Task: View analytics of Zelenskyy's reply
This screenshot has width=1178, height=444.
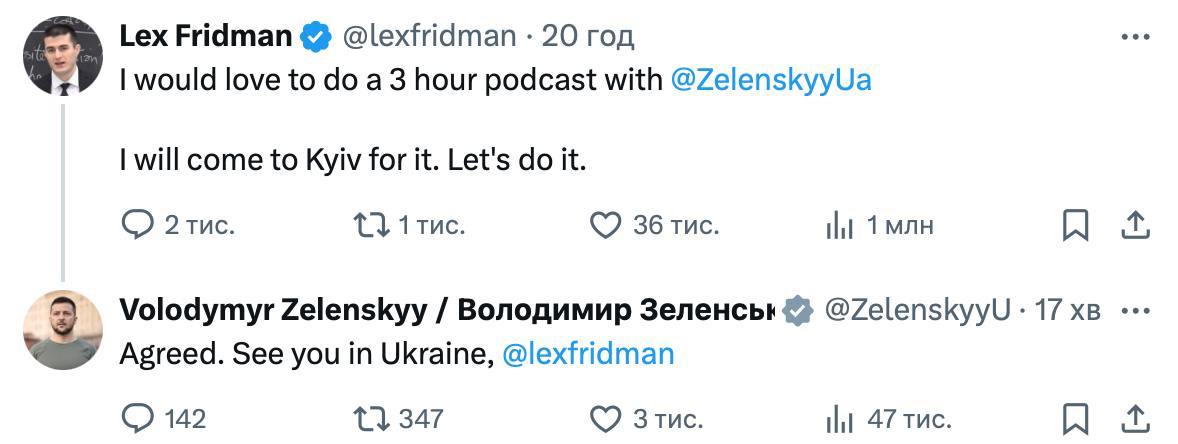Action: 839,418
